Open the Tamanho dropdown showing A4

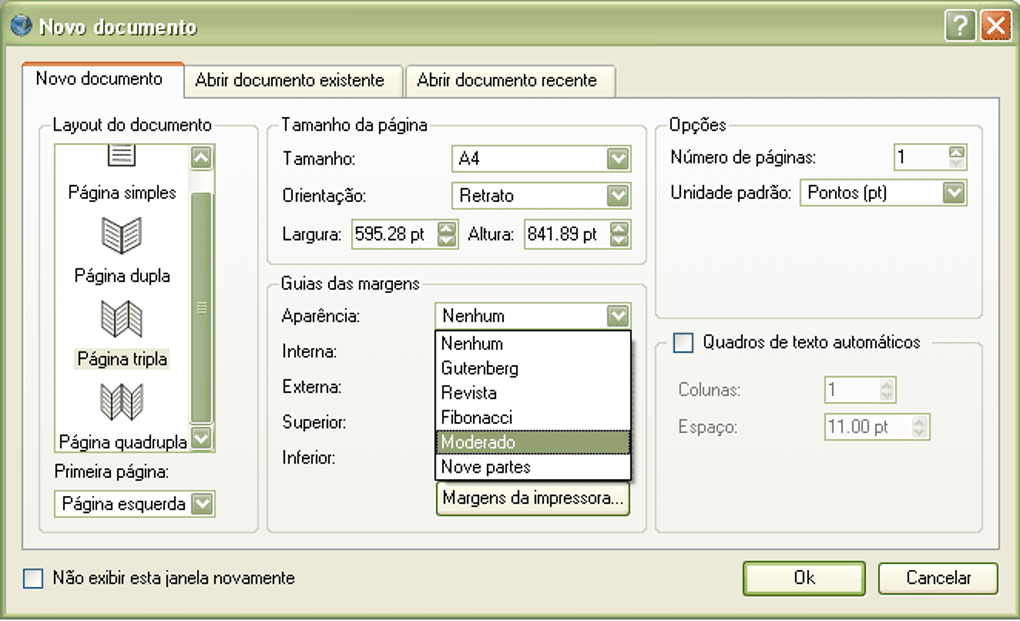coord(617,158)
